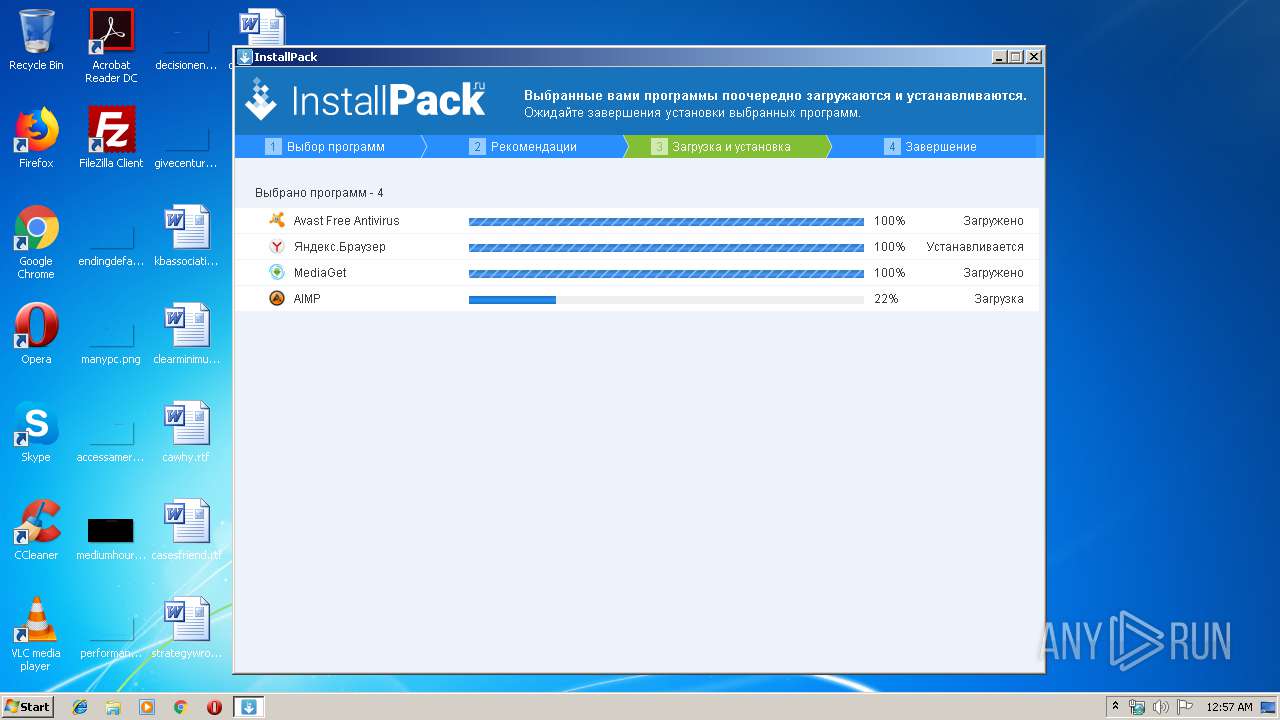The width and height of the screenshot is (1280, 720).
Task: Click the Яндекс.Браузер row icon
Action: 277,246
